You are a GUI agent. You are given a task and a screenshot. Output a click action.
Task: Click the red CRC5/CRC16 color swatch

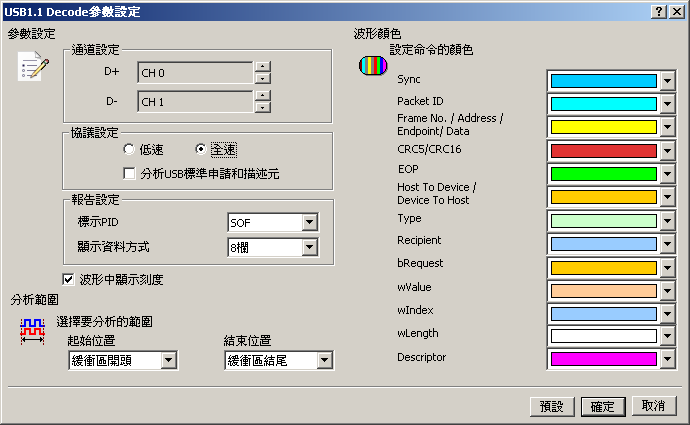point(604,151)
